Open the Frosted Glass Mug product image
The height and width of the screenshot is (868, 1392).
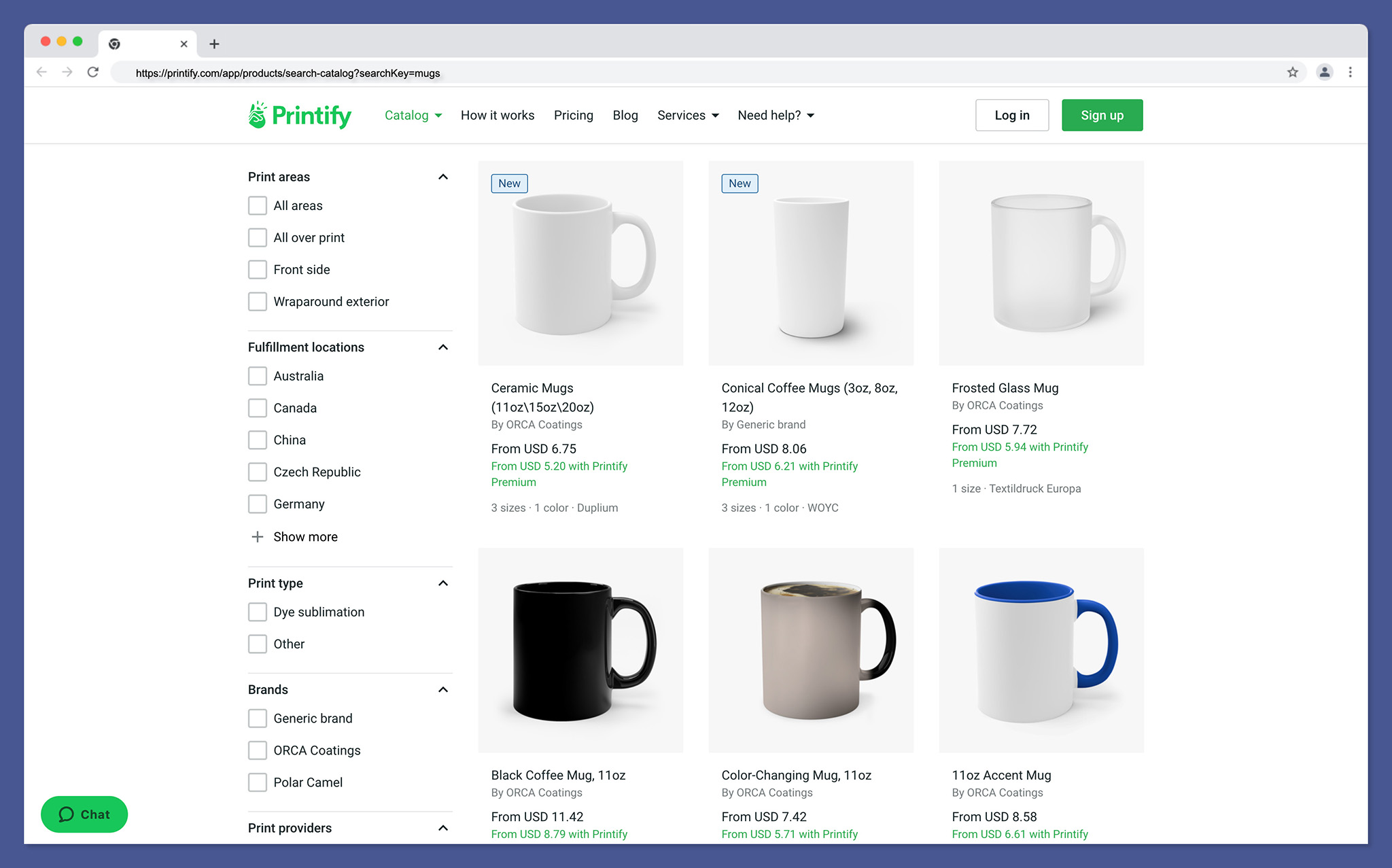(1041, 263)
